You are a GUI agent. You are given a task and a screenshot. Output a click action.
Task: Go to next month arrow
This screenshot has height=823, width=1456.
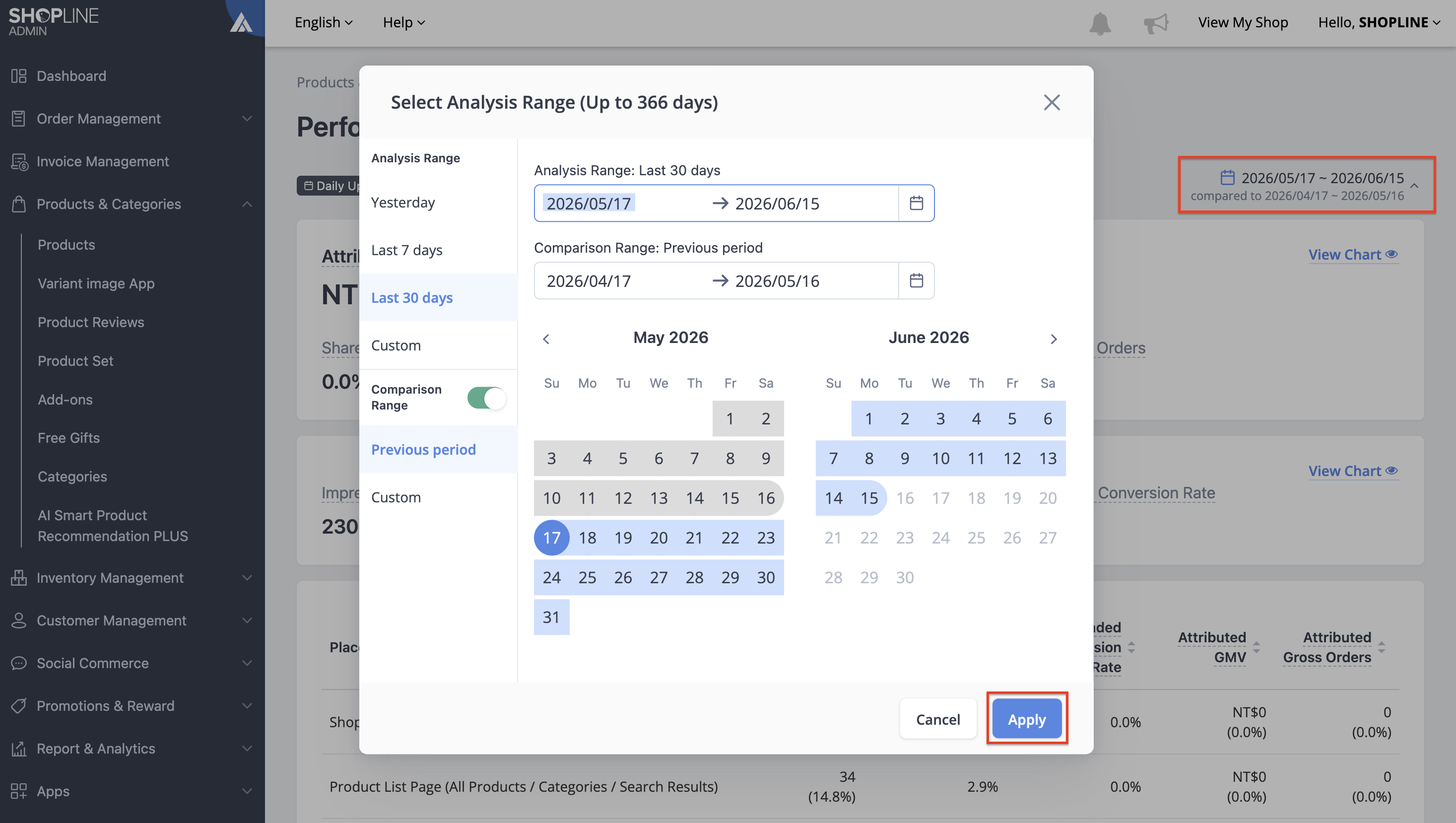pos(1053,339)
